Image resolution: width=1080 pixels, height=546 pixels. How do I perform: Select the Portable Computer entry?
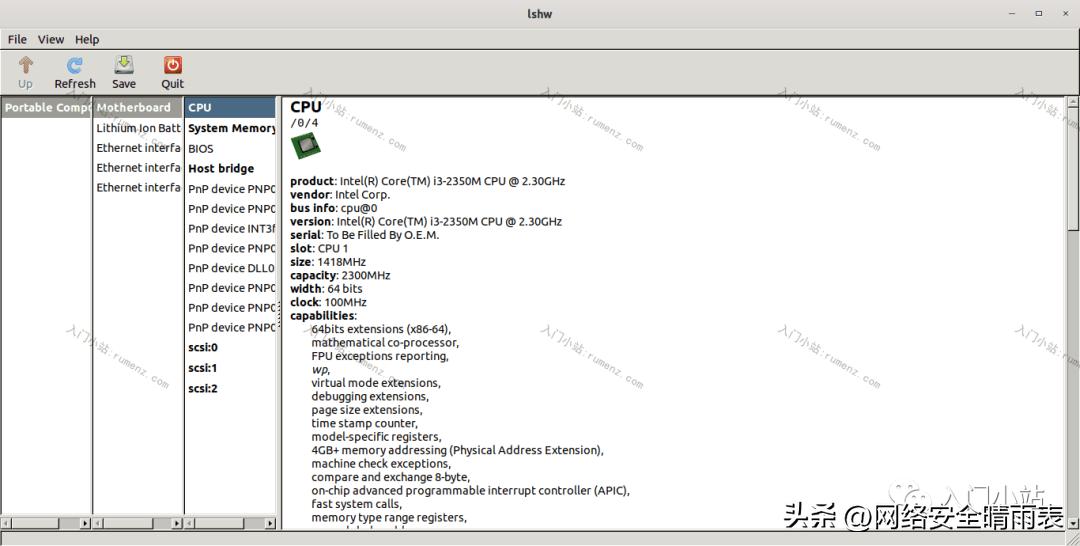click(46, 107)
